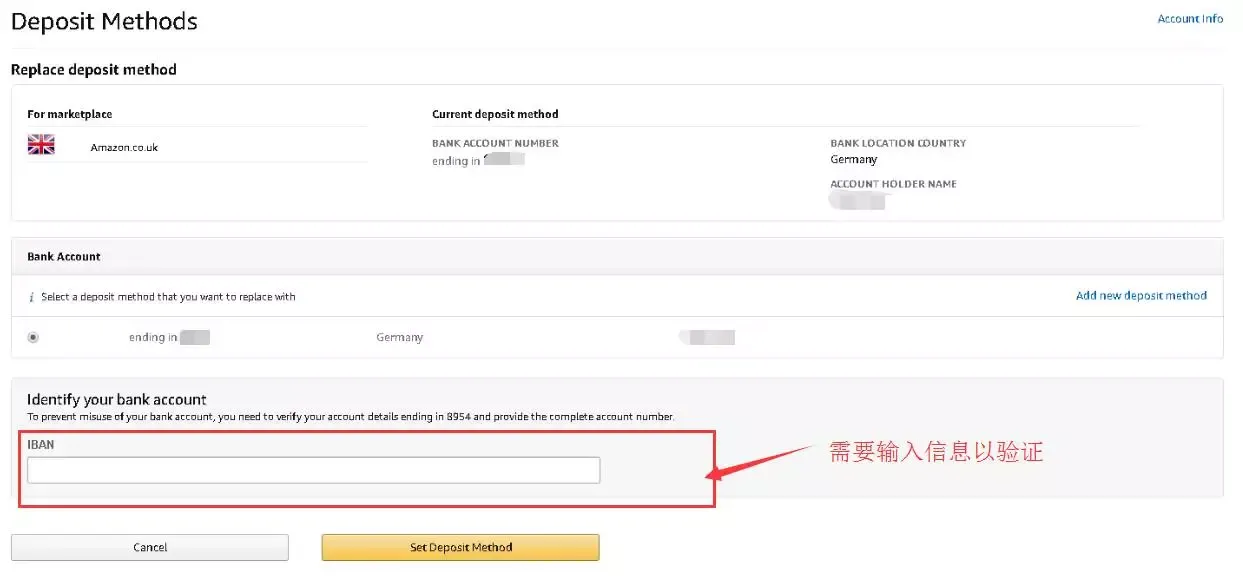Screen dimensions: 1243x587
Task: Click the red Chinese annotation text
Action: click(936, 452)
